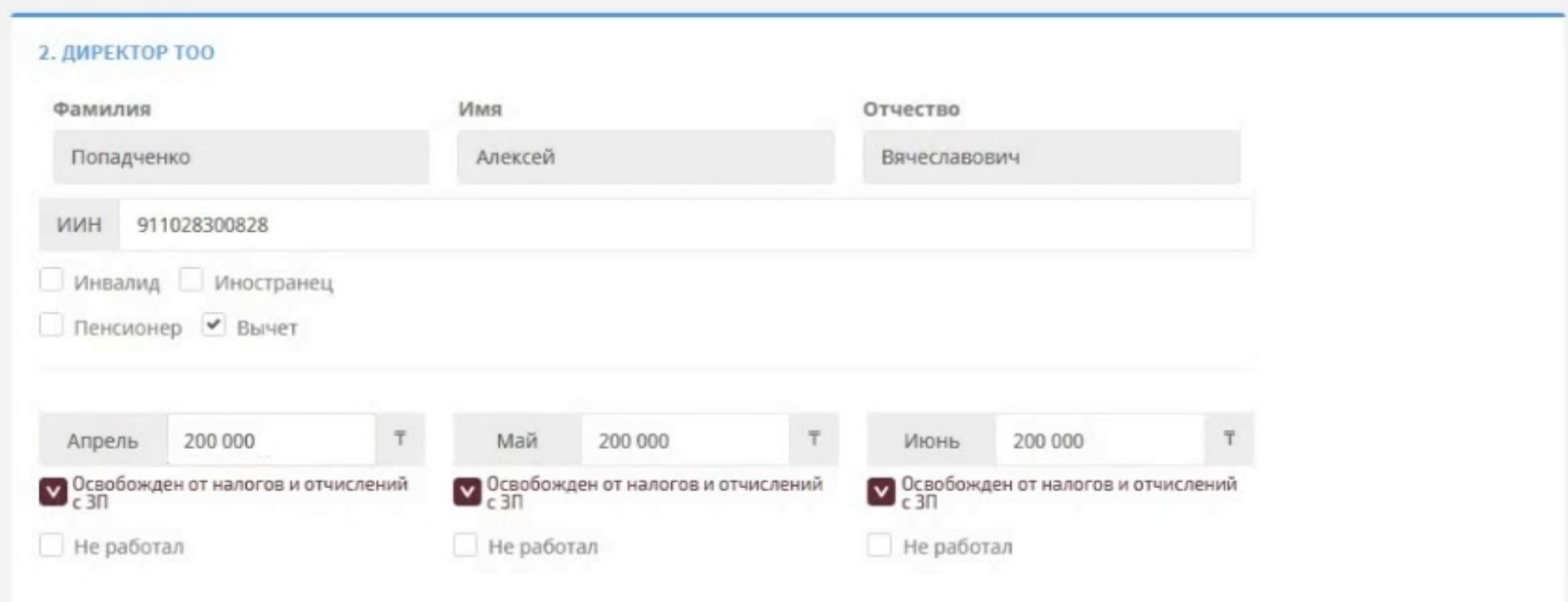Click the tenge currency icon for Апрель
This screenshot has width=1568, height=602.
399,439
